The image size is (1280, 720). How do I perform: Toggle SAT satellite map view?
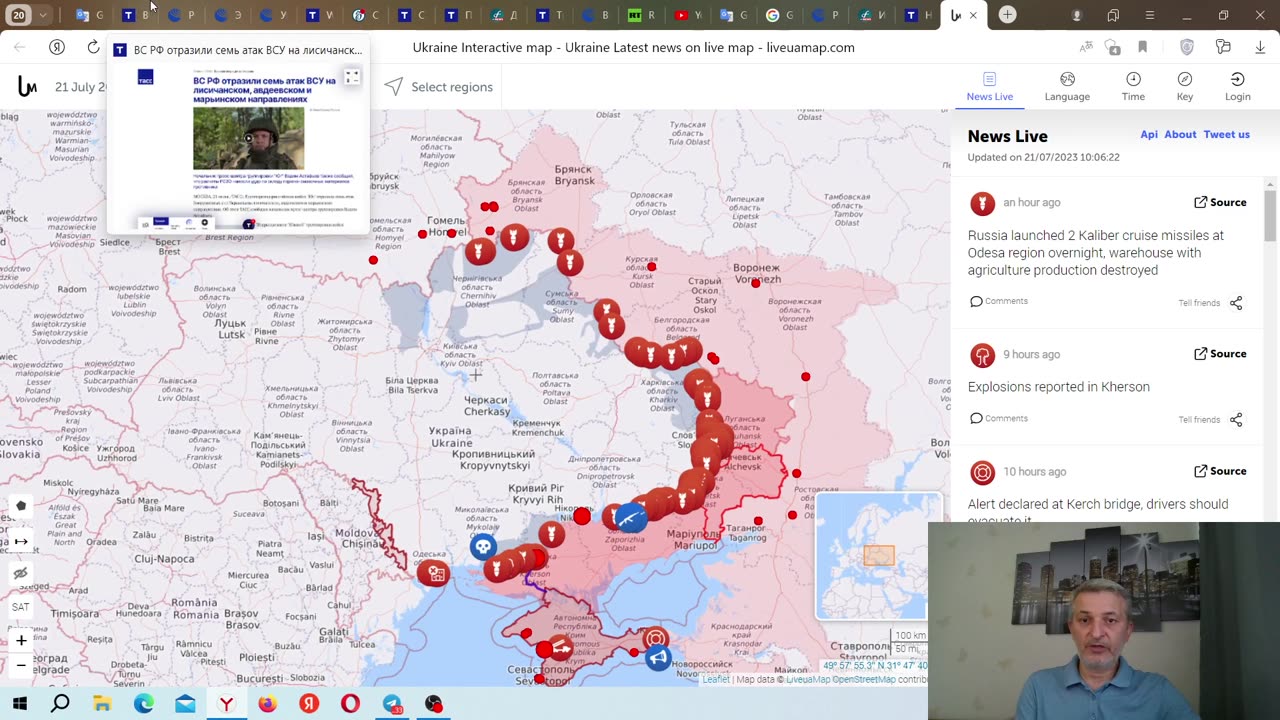21,607
